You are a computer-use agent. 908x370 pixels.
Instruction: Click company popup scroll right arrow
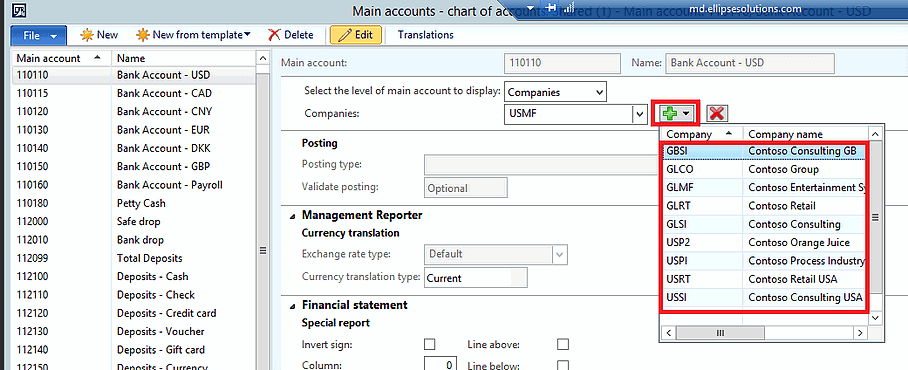point(861,334)
